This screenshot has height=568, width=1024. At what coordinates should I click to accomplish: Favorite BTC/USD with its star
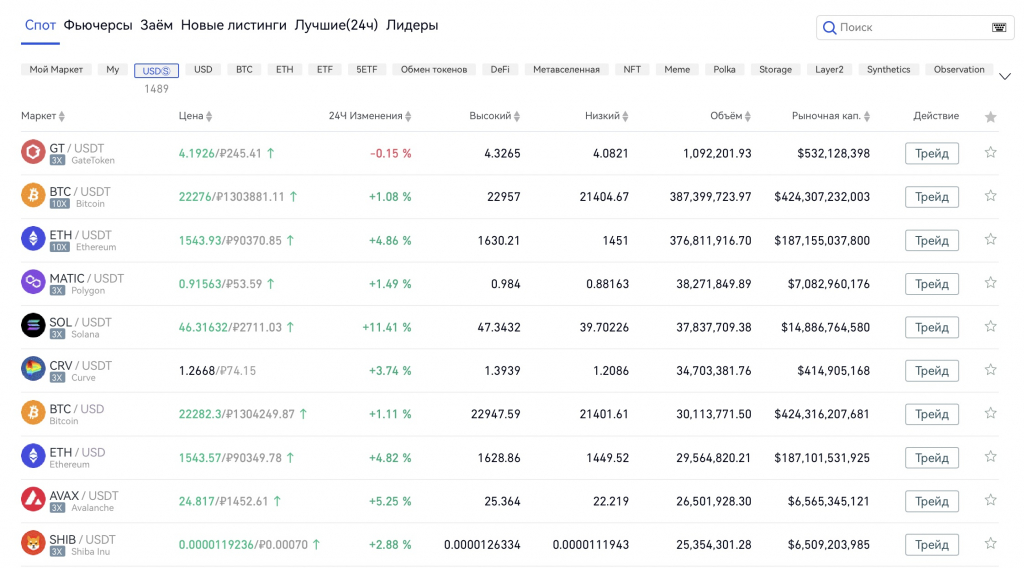[x=991, y=413]
